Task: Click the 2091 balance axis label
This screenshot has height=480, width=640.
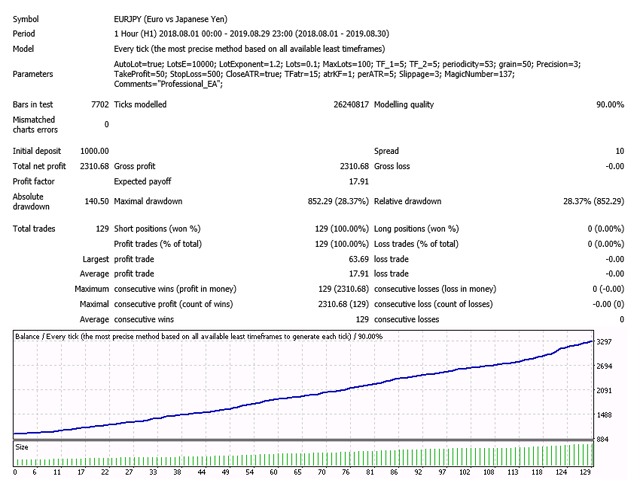Action: coord(604,391)
